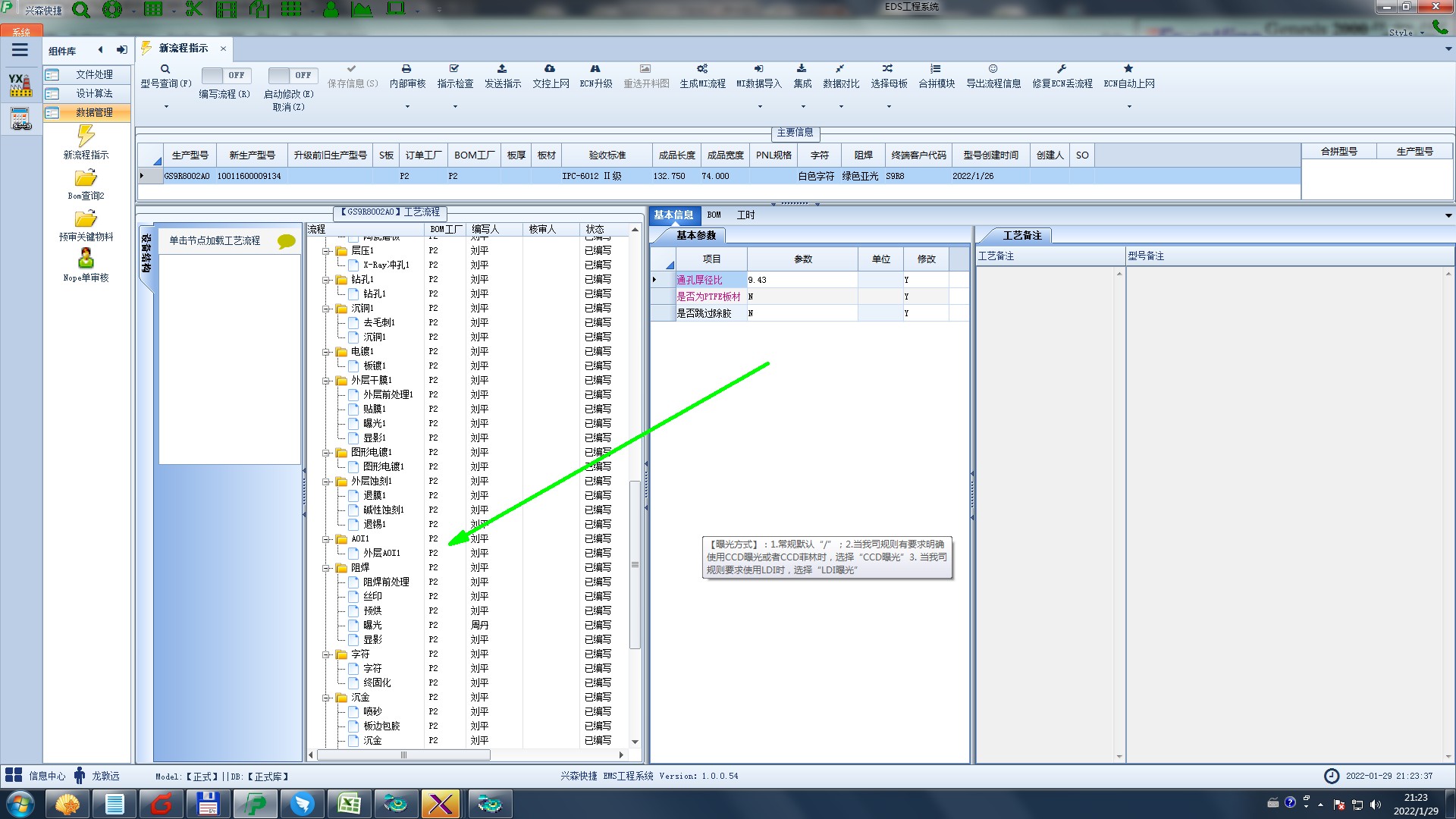Click the 数据对比 toolbar icon
This screenshot has height=819, width=1456.
[840, 69]
